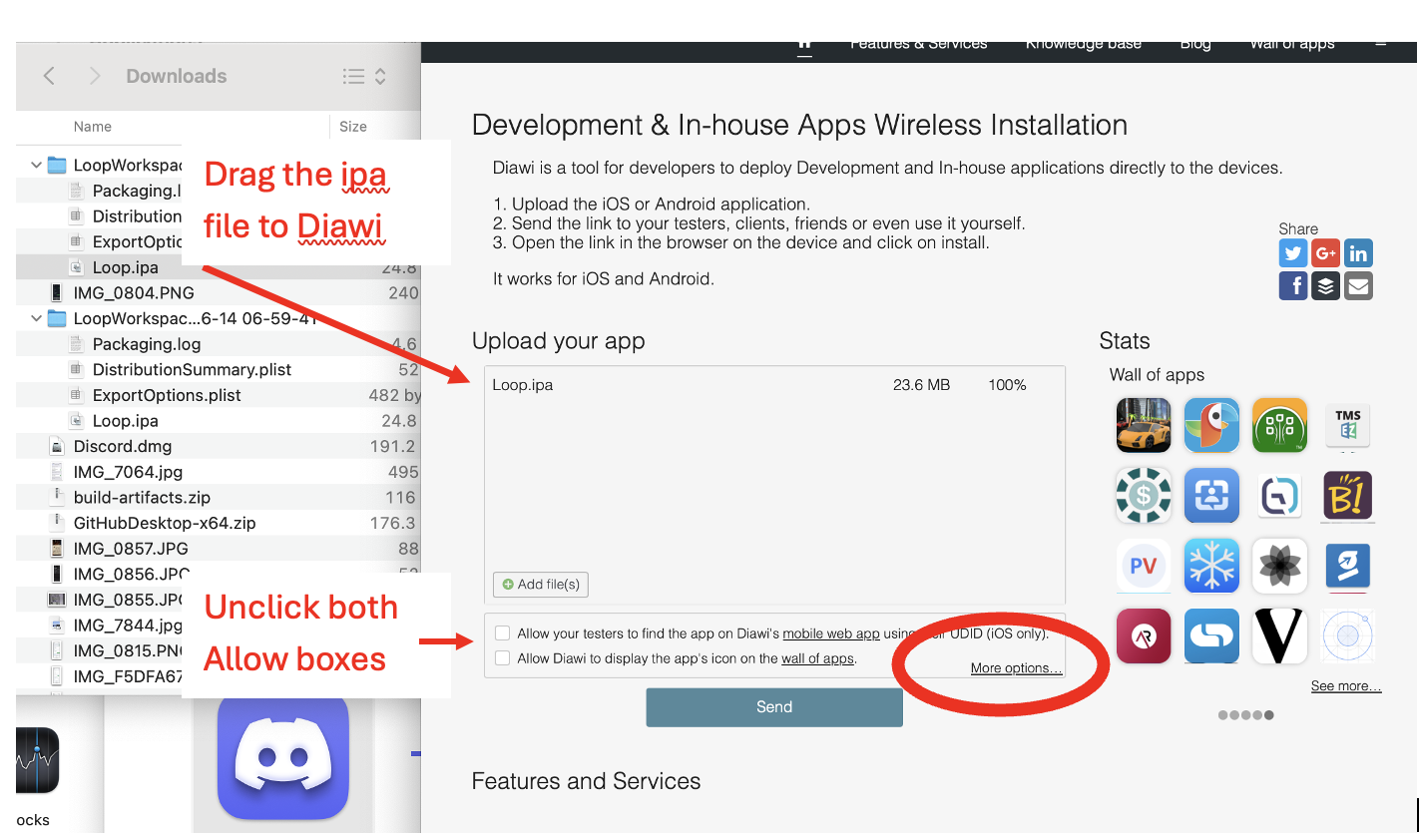
Task: Click the Add file(s) button
Action: click(541, 584)
